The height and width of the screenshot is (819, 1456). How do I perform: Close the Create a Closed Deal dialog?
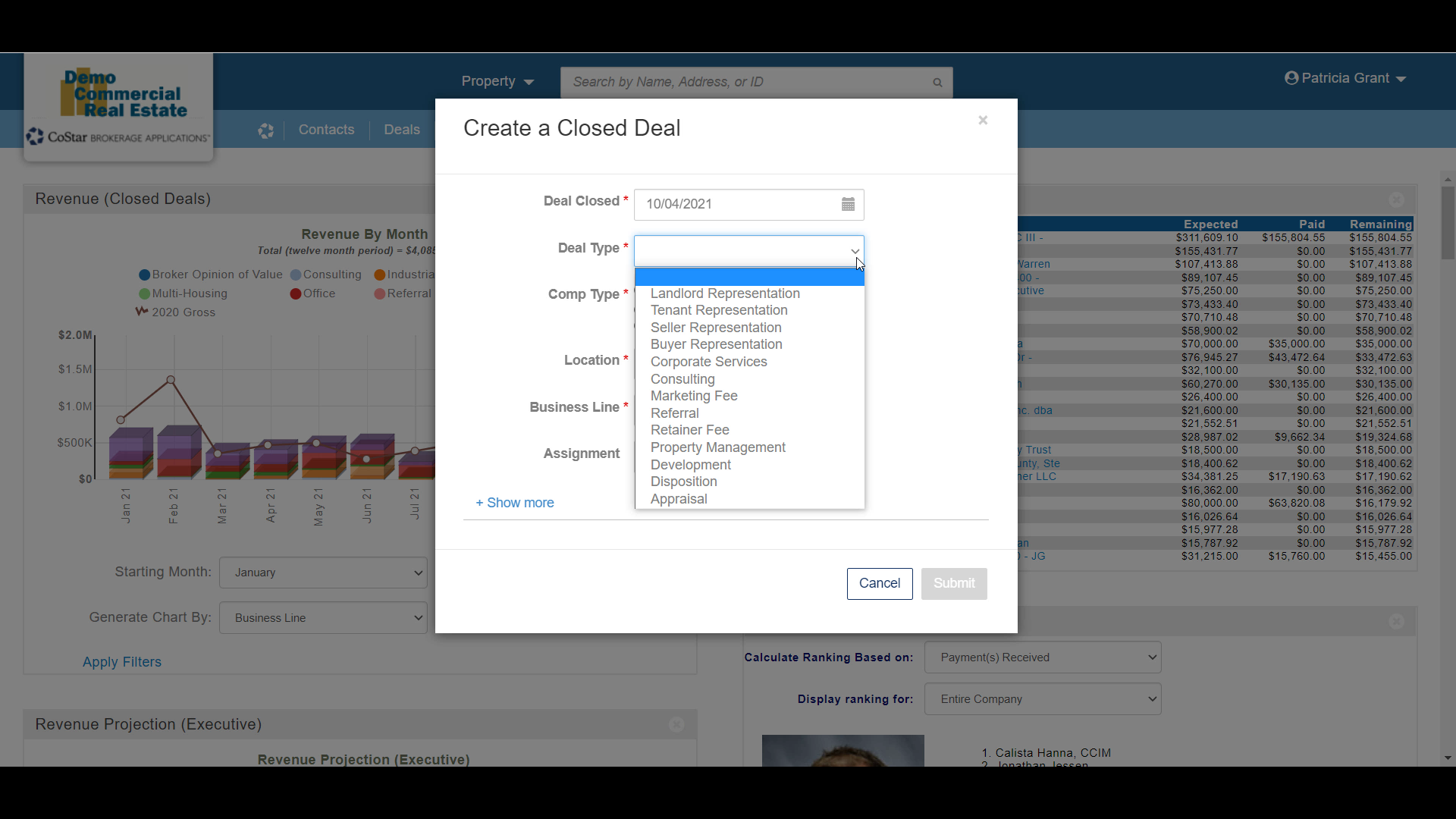coord(983,121)
